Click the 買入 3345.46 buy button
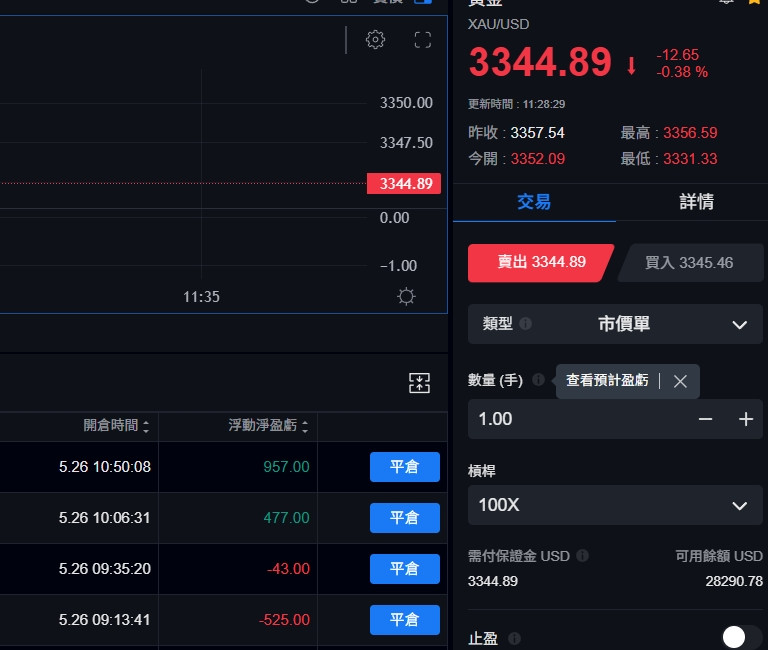 [689, 263]
